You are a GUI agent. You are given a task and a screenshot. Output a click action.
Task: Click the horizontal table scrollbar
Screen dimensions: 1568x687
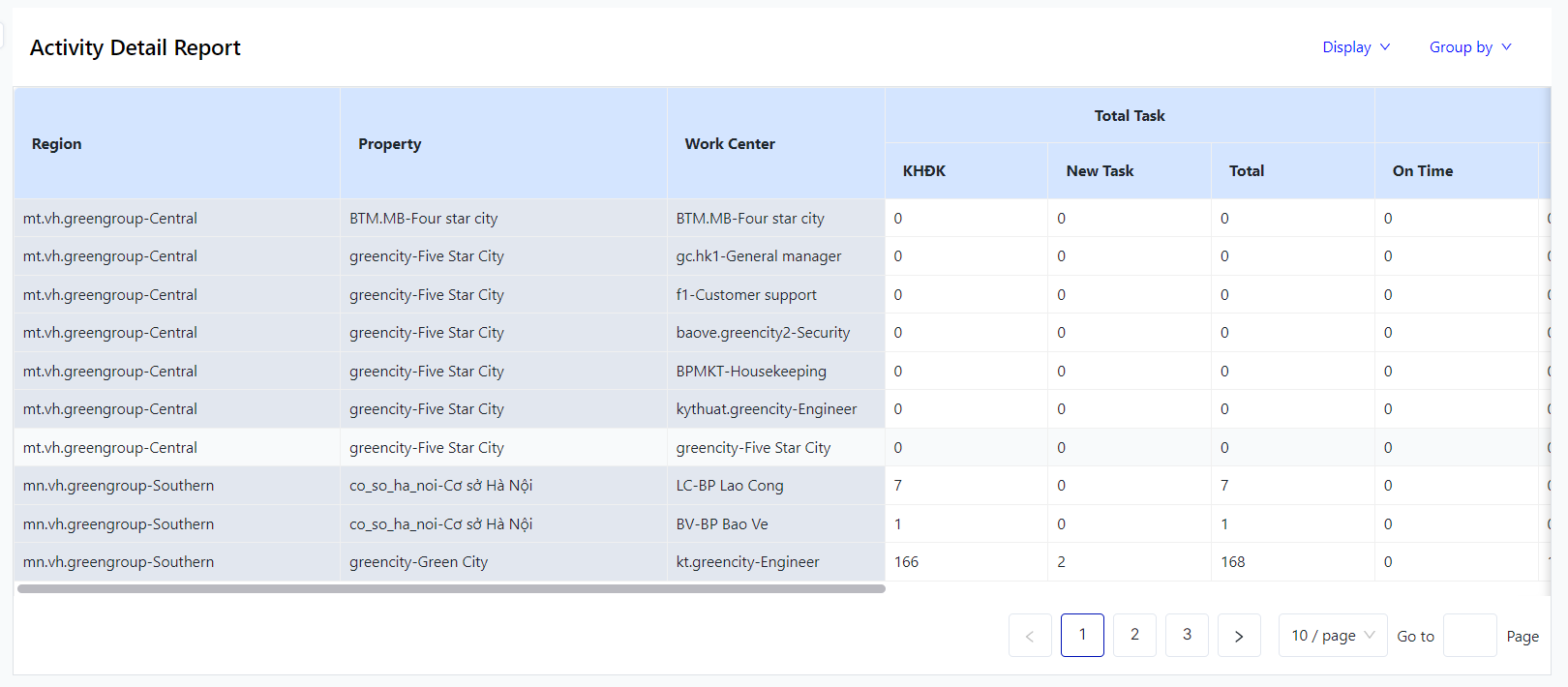451,588
